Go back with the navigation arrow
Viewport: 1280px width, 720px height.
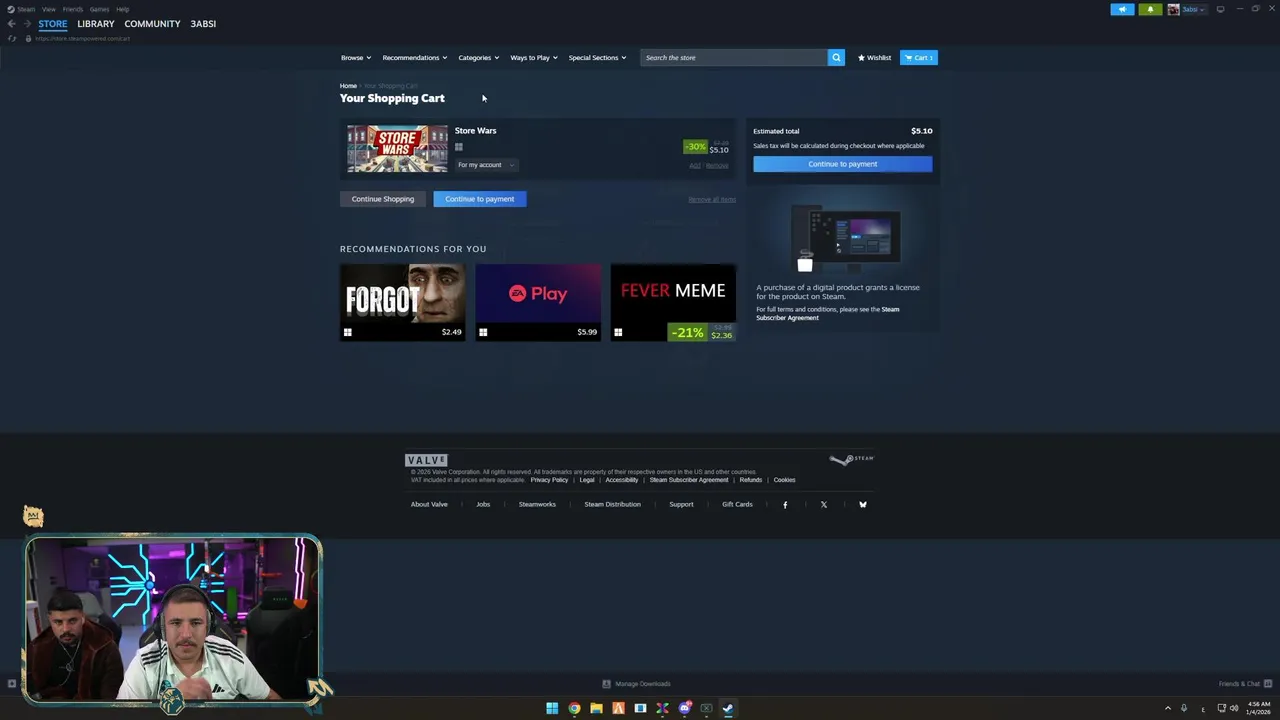tap(12, 24)
